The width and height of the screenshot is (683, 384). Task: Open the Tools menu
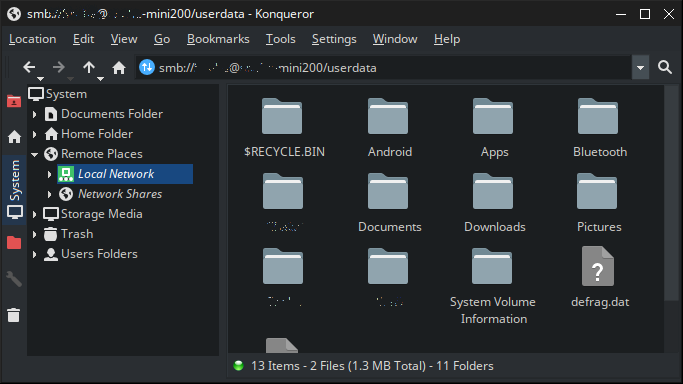click(281, 39)
